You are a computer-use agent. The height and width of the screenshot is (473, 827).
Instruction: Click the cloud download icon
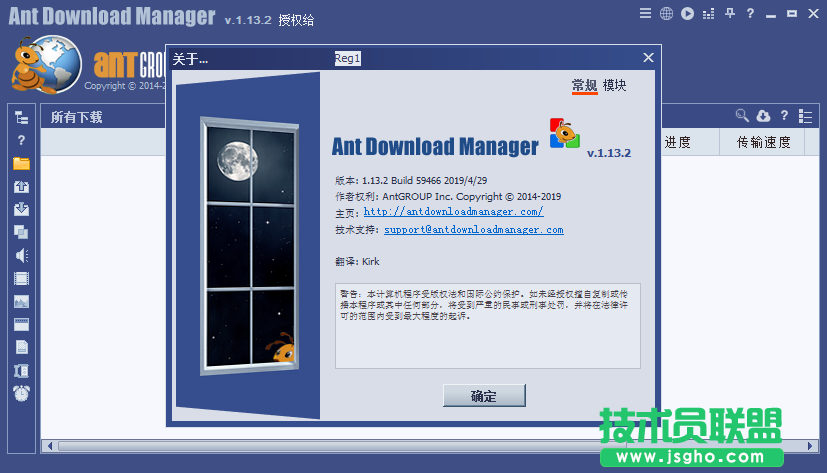coord(763,116)
